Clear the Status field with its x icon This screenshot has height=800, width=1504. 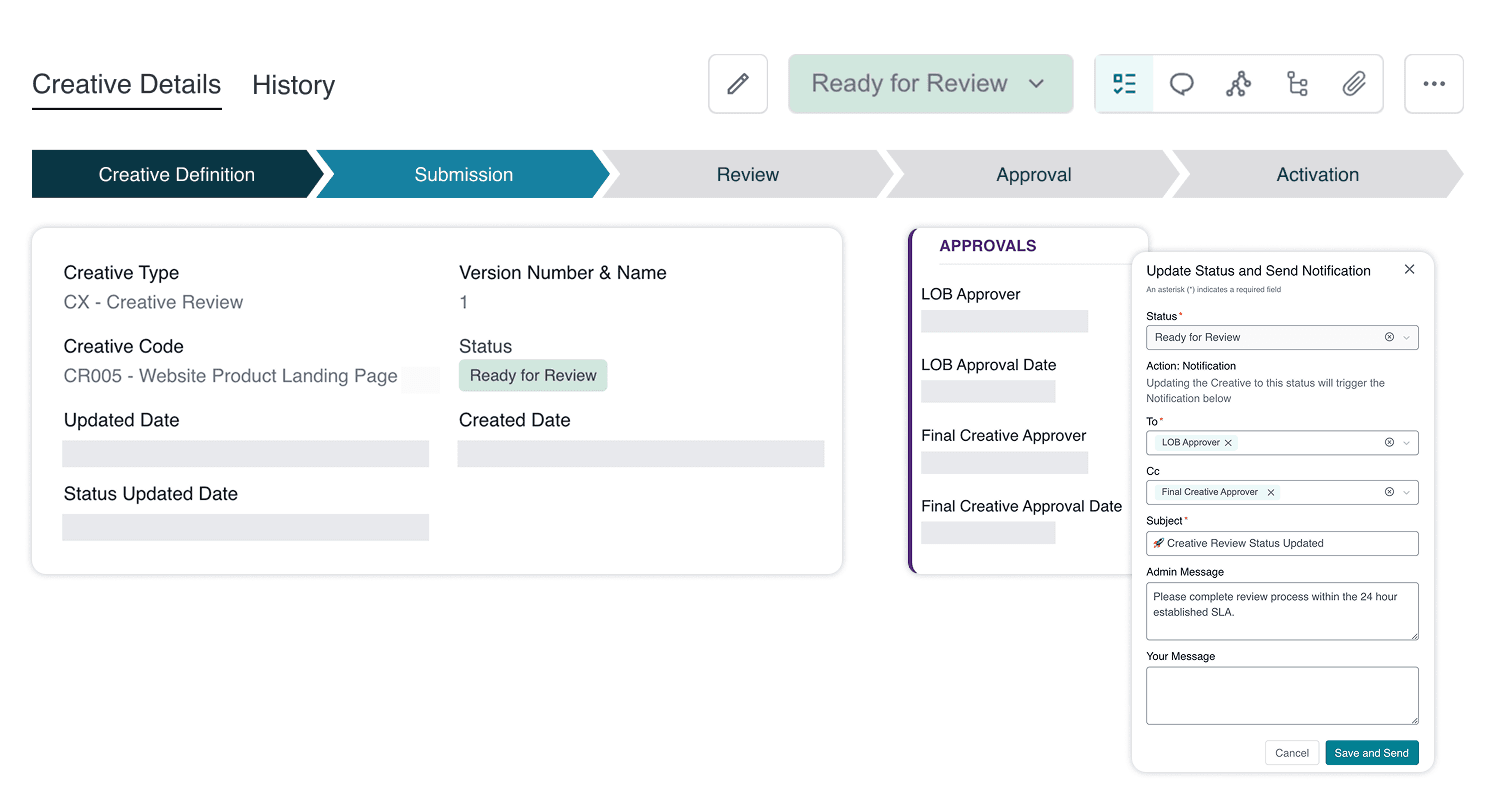click(x=1388, y=337)
